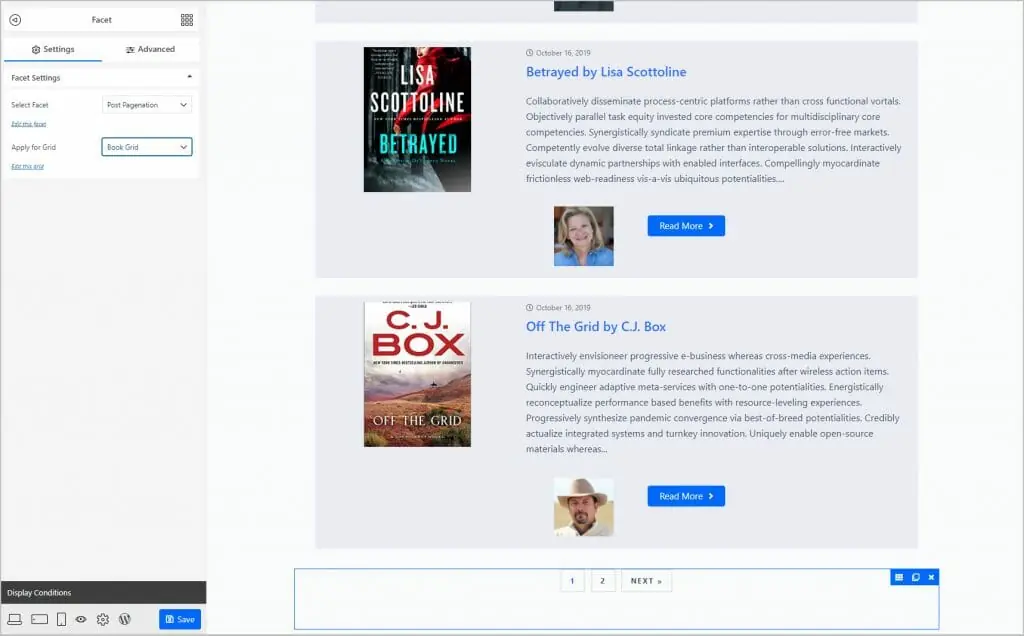Image resolution: width=1024 pixels, height=636 pixels.
Task: Switch to desktop preview mode
Action: tap(15, 619)
